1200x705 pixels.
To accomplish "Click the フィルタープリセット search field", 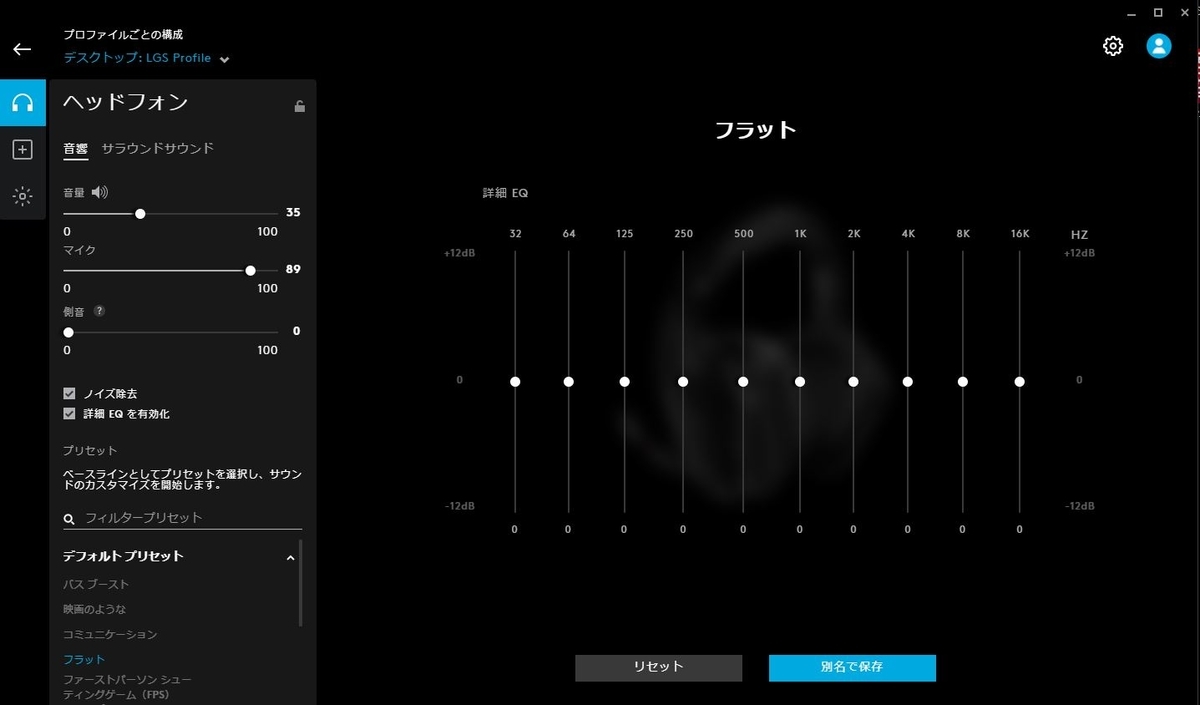I will coord(183,518).
